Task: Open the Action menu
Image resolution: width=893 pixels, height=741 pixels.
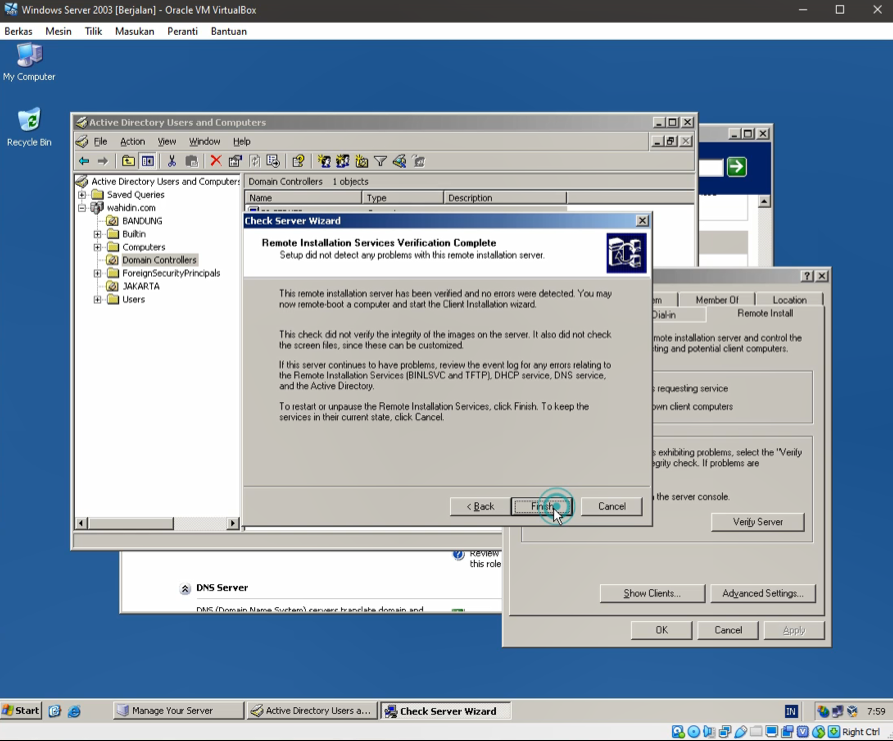Action: point(132,141)
